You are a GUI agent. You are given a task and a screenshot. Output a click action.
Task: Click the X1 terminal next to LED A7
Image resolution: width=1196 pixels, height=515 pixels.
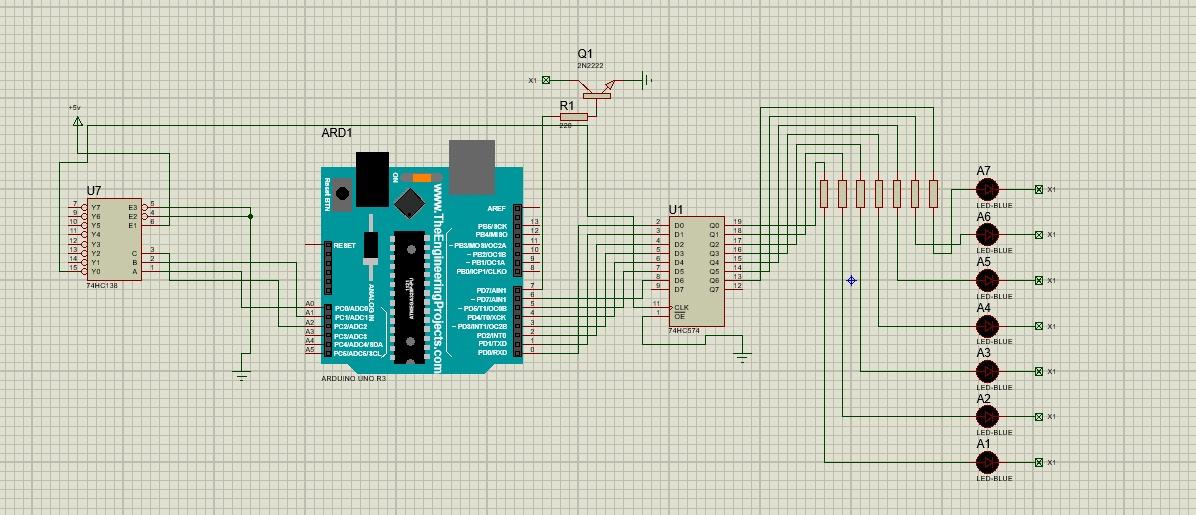coord(1038,189)
